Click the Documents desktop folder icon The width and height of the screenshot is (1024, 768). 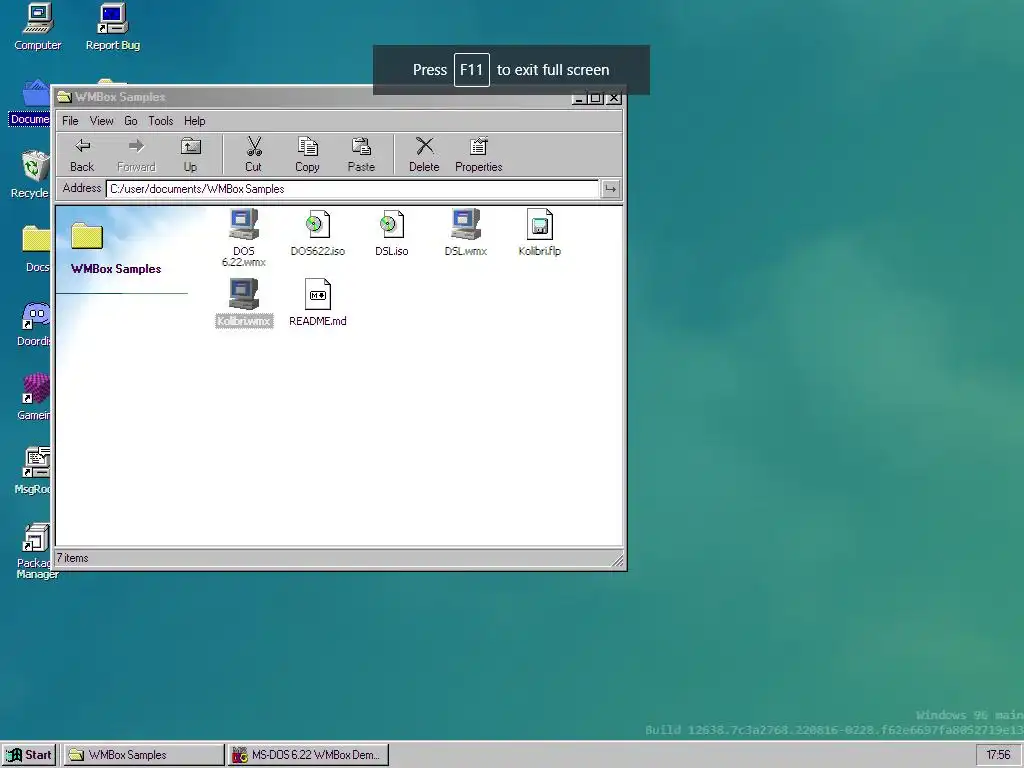pos(30,102)
